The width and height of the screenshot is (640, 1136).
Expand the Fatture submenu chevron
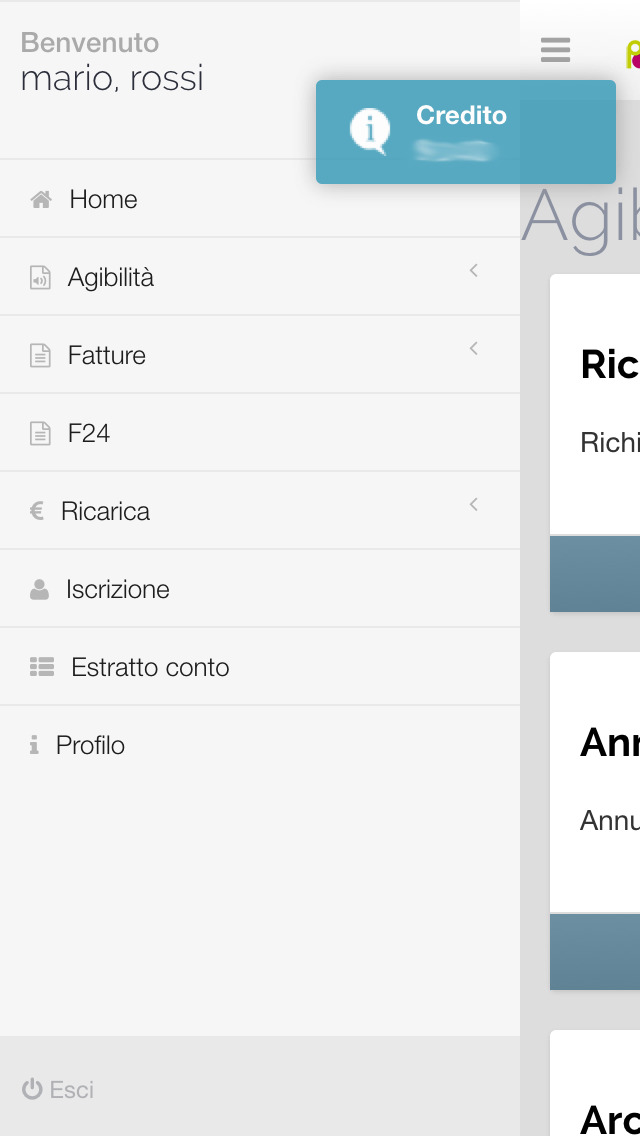pos(474,348)
